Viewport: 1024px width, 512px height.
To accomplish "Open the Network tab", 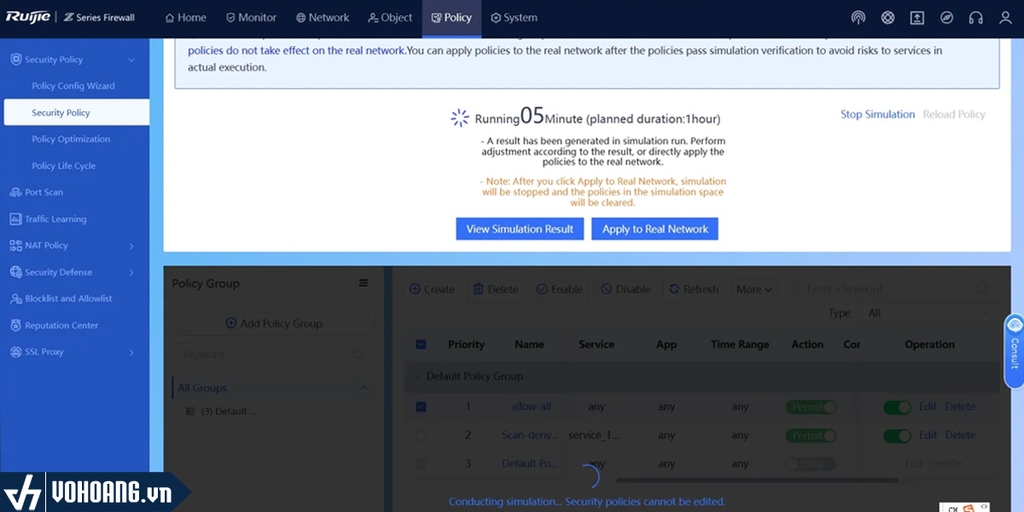I will click(x=323, y=18).
